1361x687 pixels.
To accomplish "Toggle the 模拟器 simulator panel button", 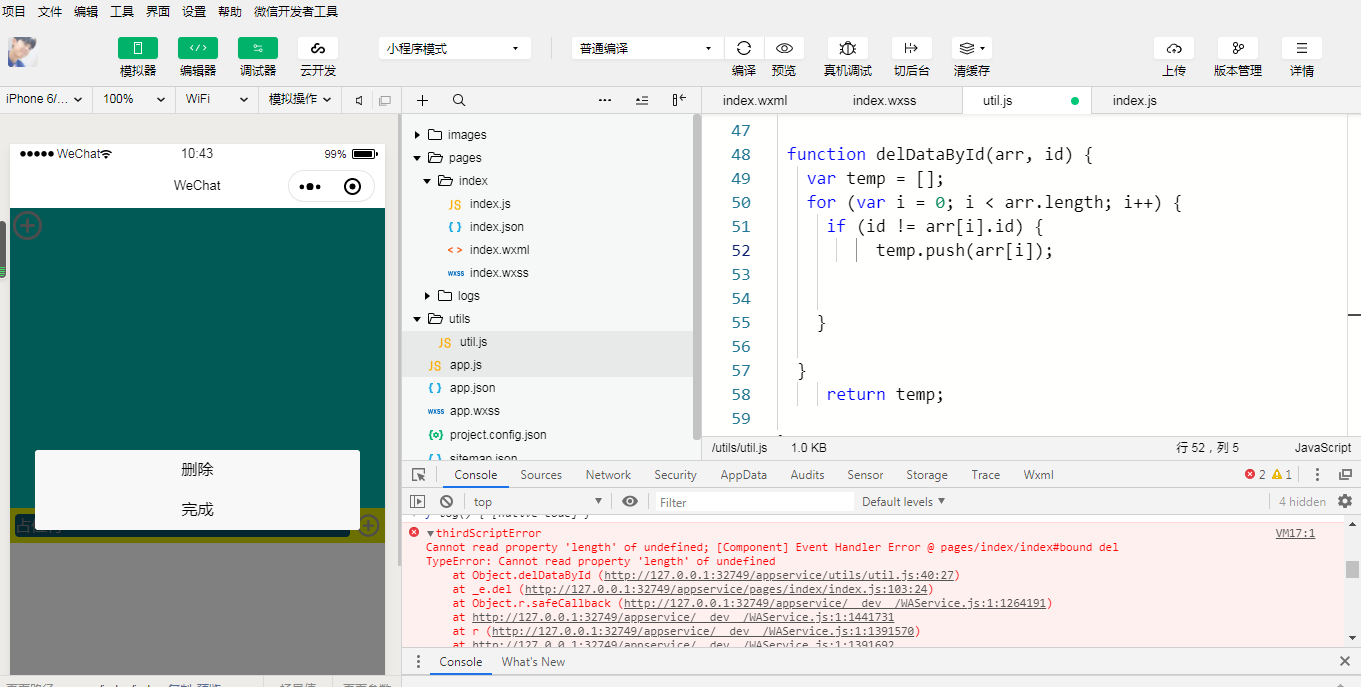I will coord(138,48).
